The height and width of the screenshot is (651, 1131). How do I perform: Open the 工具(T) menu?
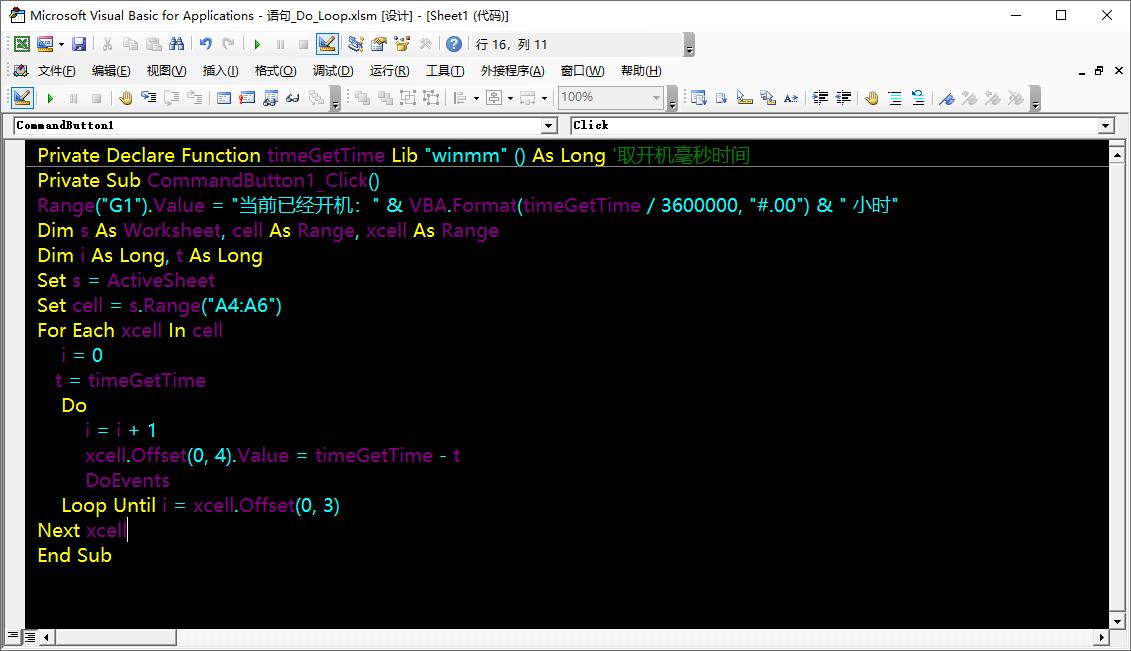pyautogui.click(x=445, y=71)
